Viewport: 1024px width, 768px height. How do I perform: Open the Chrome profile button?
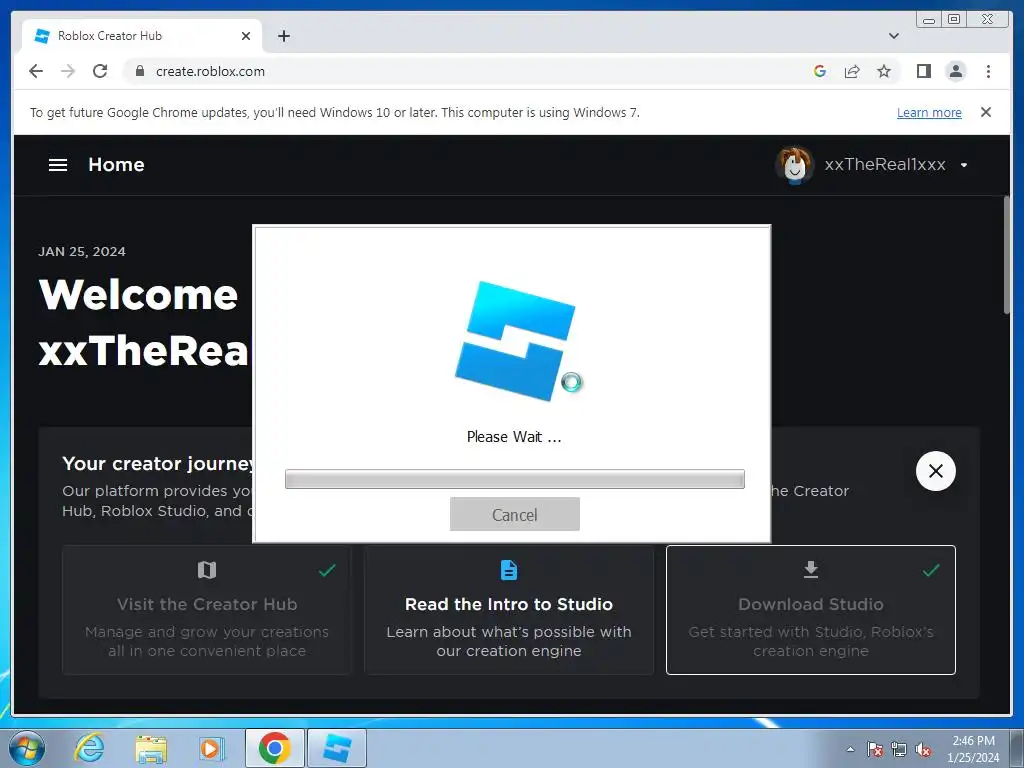click(956, 71)
